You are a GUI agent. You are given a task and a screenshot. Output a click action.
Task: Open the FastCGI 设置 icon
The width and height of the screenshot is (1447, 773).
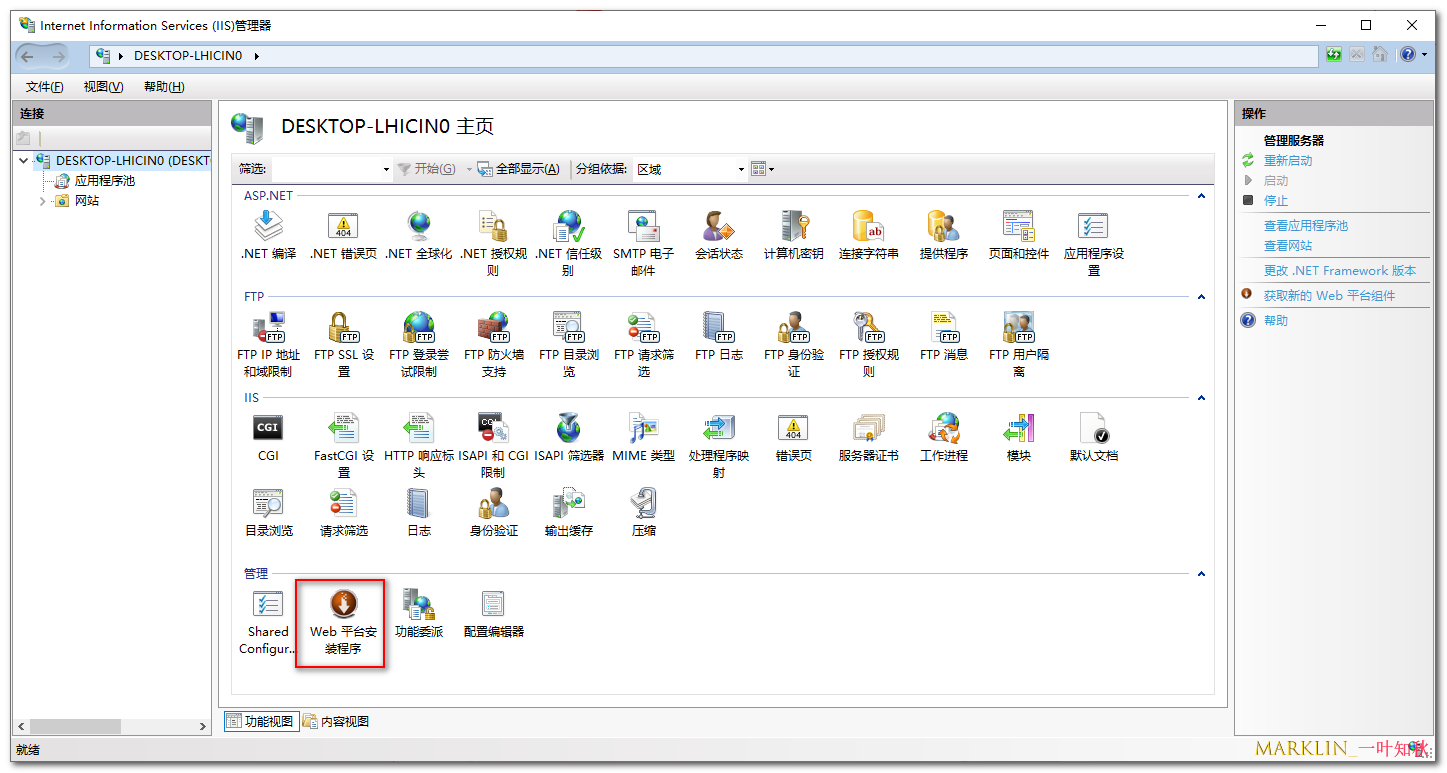click(343, 428)
